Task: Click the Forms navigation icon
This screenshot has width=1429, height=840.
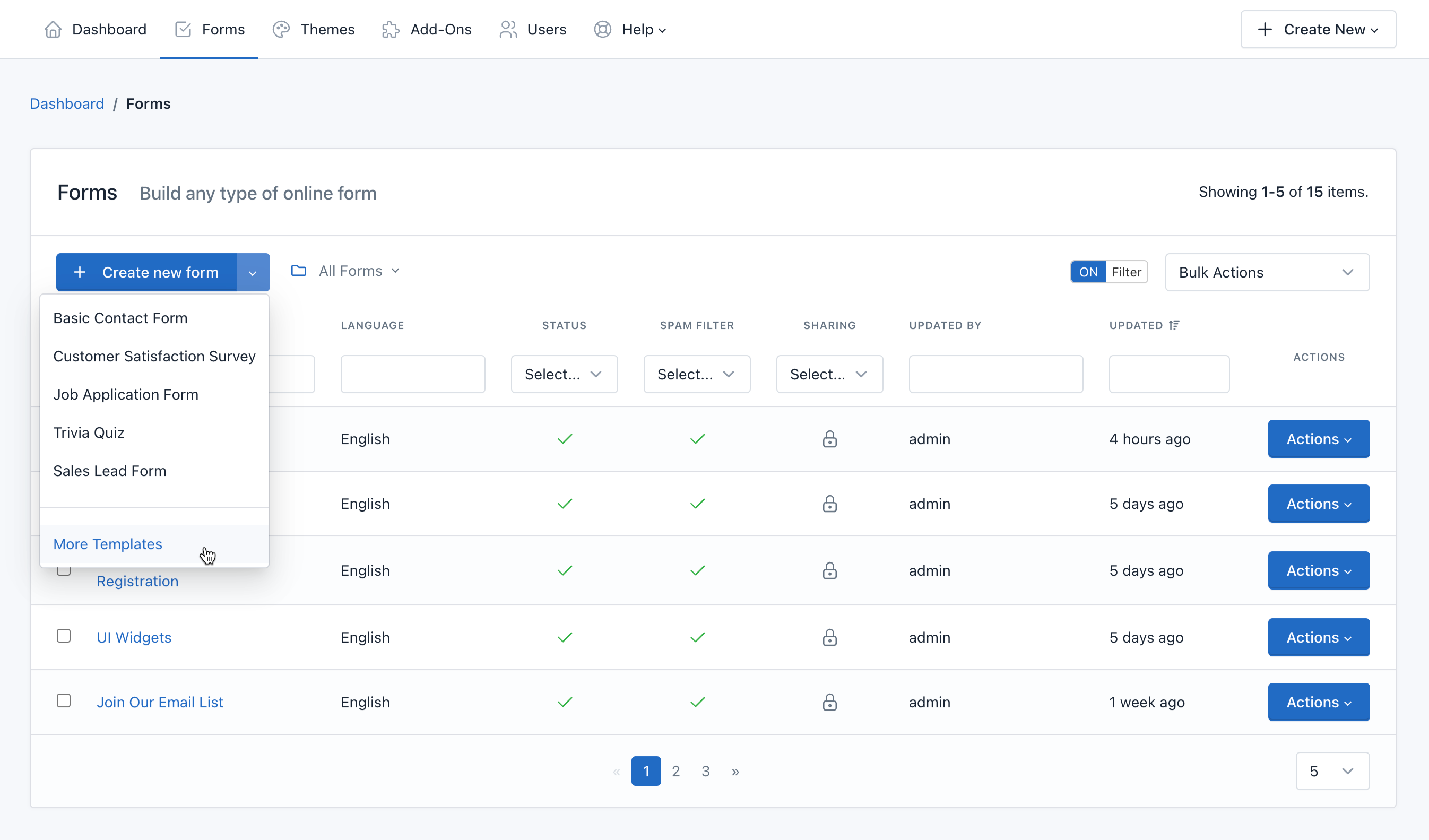Action: [x=183, y=29]
